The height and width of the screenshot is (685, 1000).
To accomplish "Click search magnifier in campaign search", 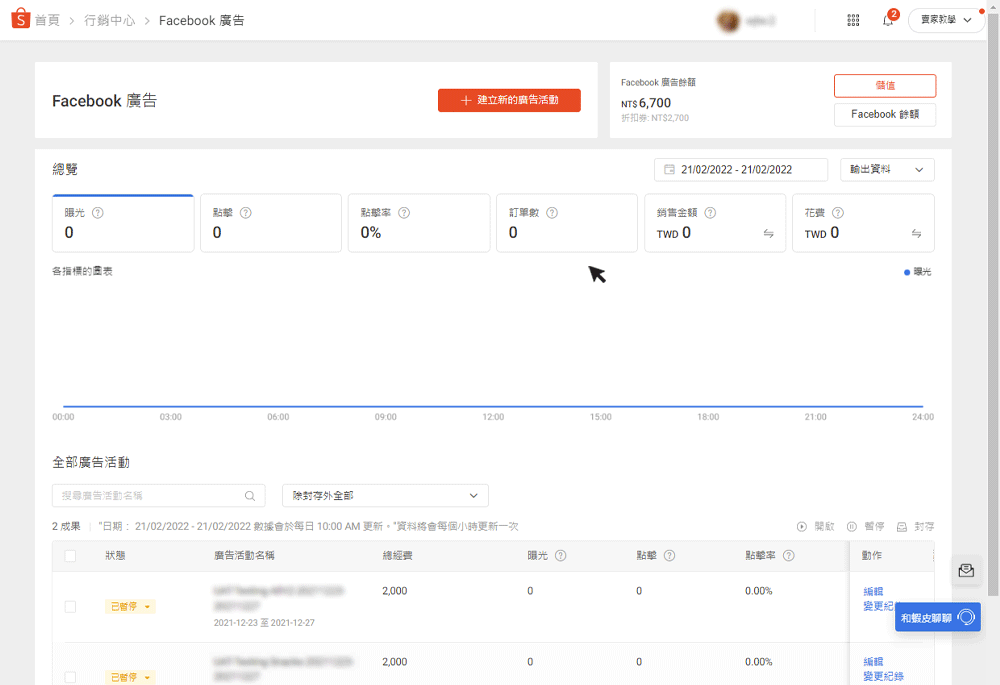I will pyautogui.click(x=250, y=496).
